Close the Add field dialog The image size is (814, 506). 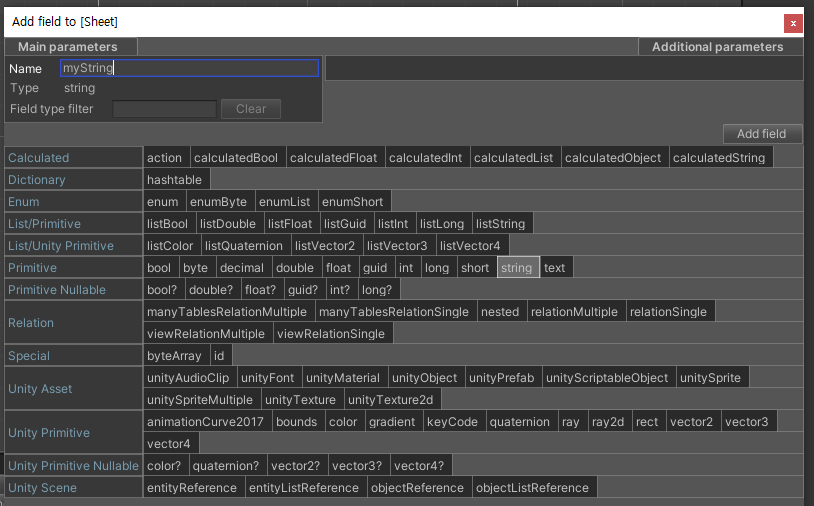793,23
